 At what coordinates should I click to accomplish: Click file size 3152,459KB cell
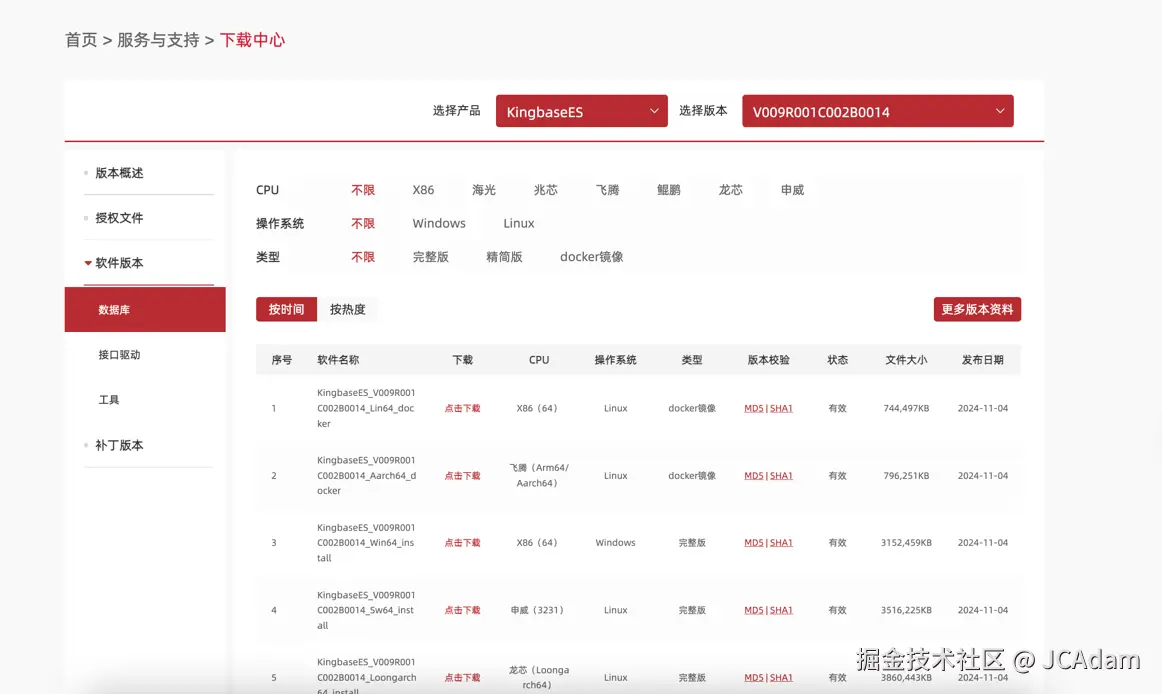906,543
